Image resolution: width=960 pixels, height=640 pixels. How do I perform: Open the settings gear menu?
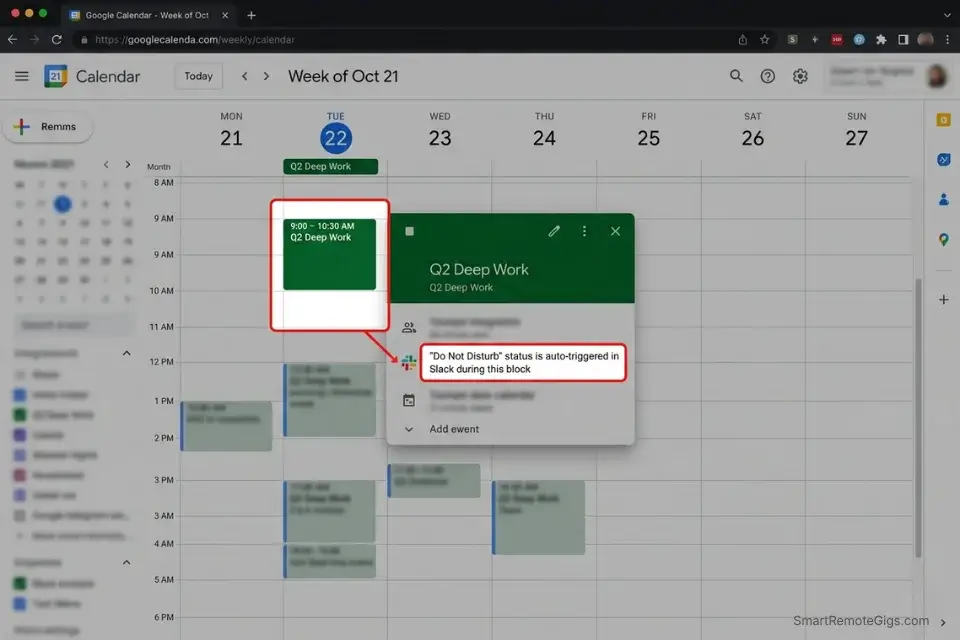pyautogui.click(x=800, y=76)
